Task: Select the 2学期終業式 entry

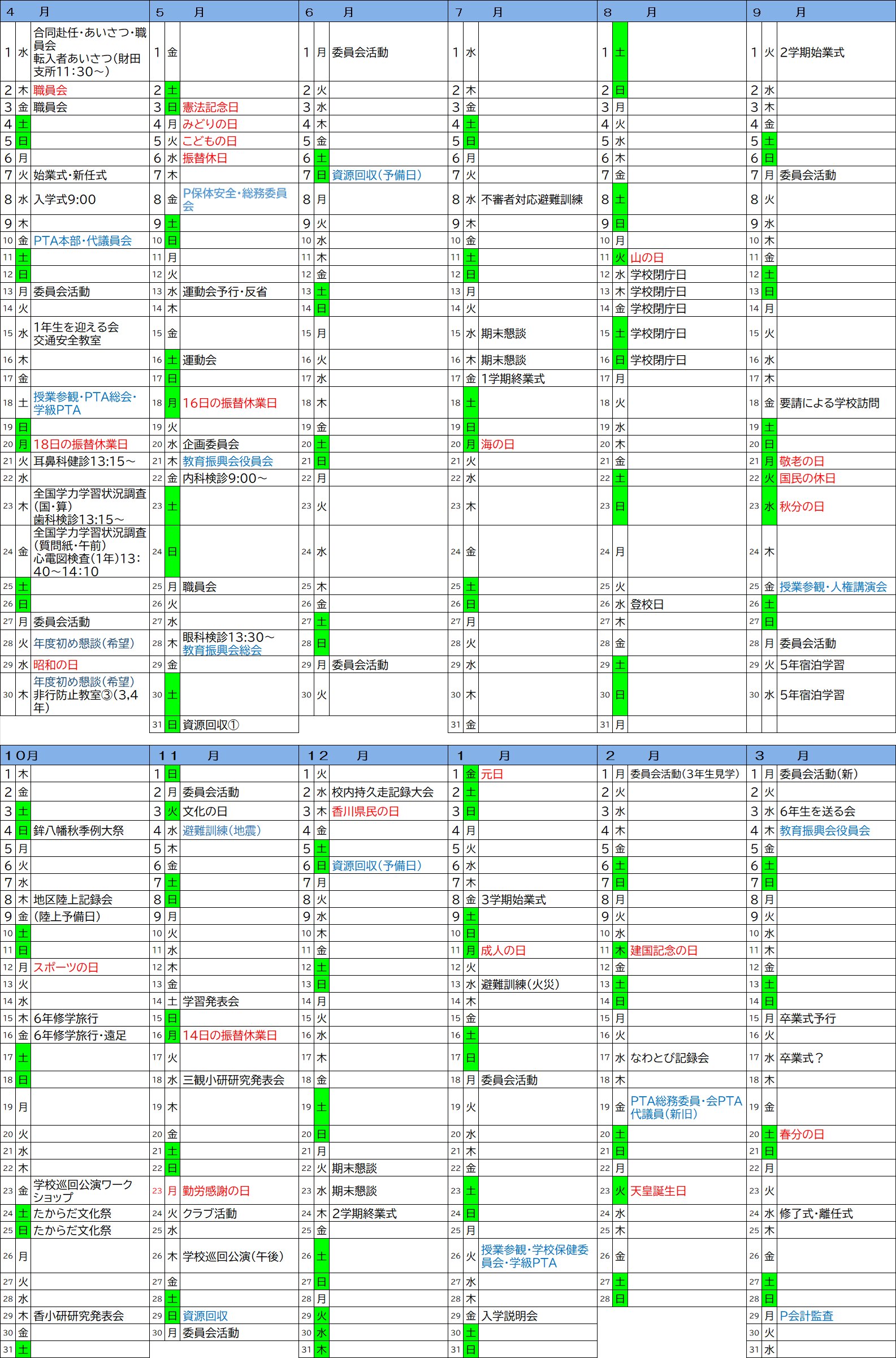Action: click(364, 1213)
